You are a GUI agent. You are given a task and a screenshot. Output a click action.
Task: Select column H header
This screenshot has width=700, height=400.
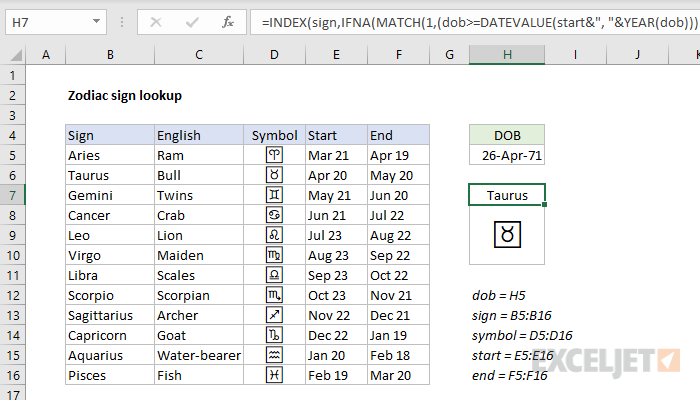click(507, 55)
